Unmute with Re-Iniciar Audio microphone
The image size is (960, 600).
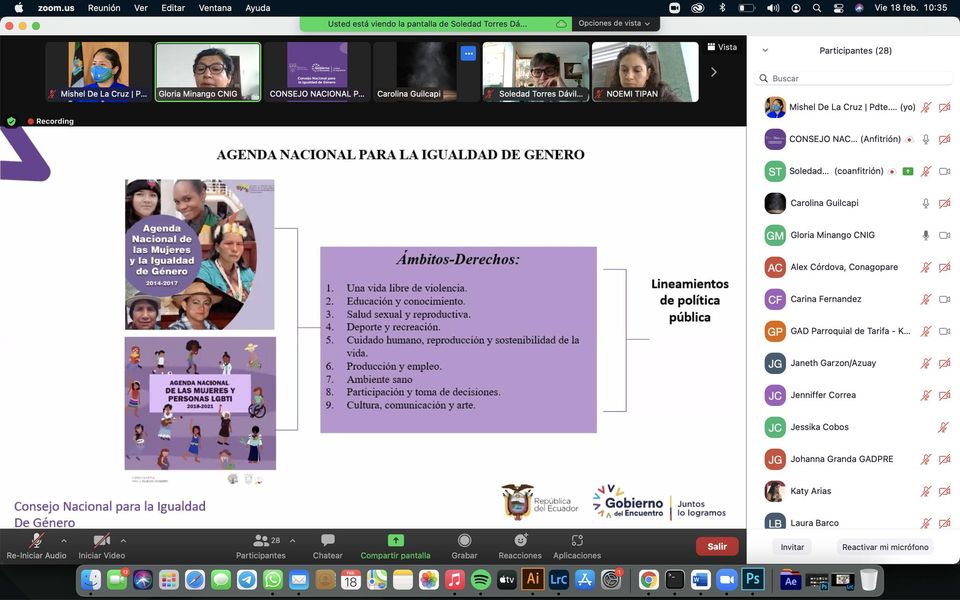point(36,541)
